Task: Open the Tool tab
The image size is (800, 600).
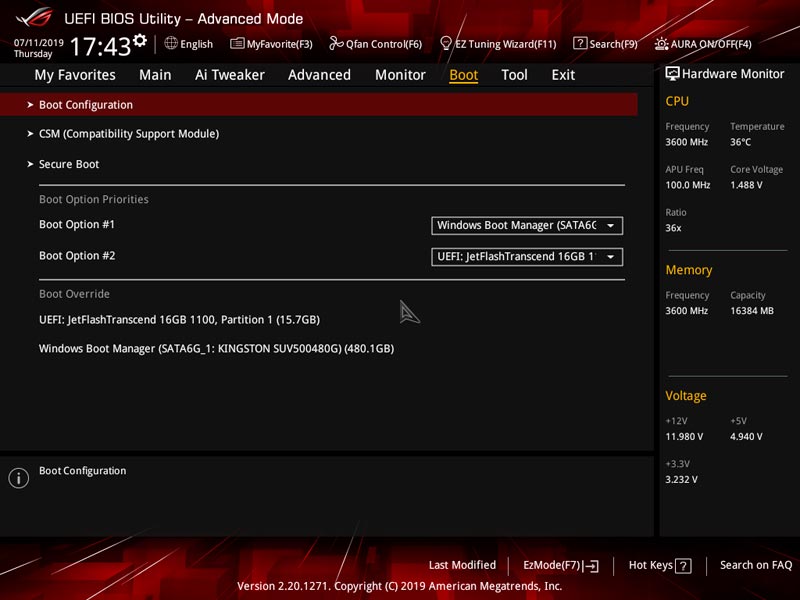Action: (514, 75)
